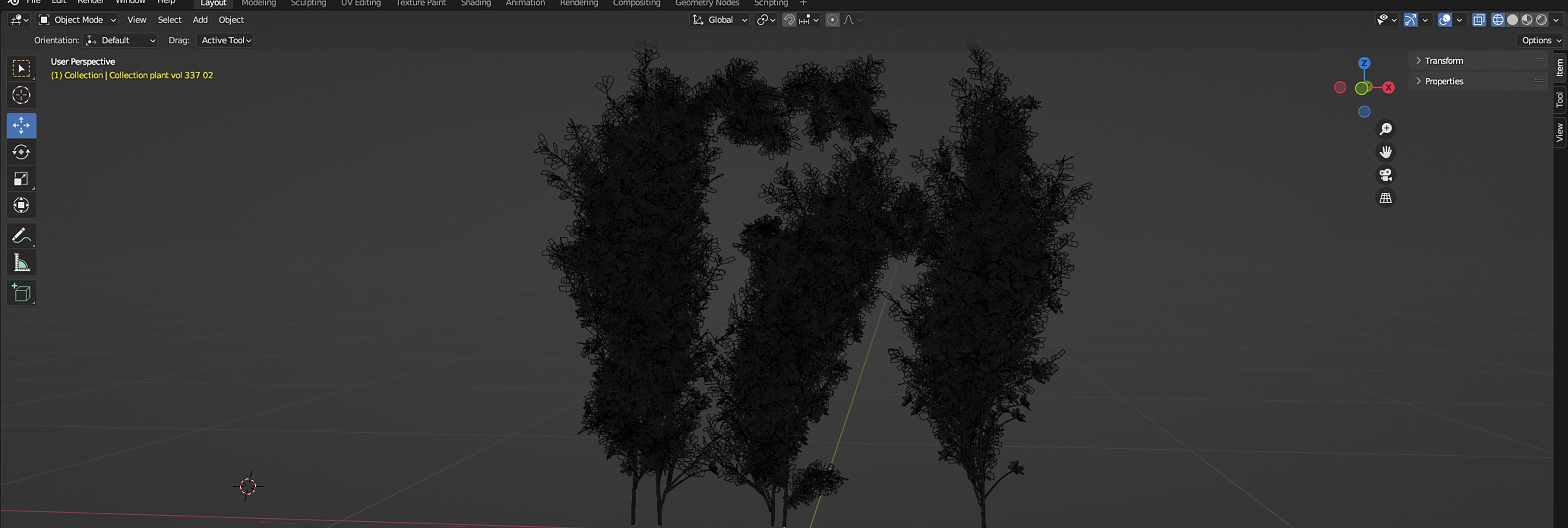Switch to the Geometry Nodes workspace tab
Viewport: 1568px width, 528px height.
pyautogui.click(x=707, y=3)
